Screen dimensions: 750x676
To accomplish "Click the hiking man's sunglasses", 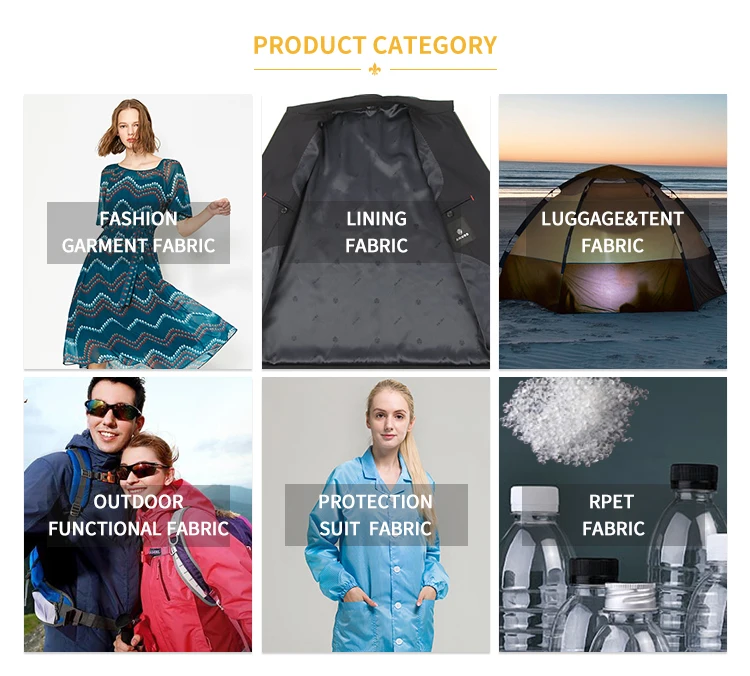I will (x=113, y=410).
